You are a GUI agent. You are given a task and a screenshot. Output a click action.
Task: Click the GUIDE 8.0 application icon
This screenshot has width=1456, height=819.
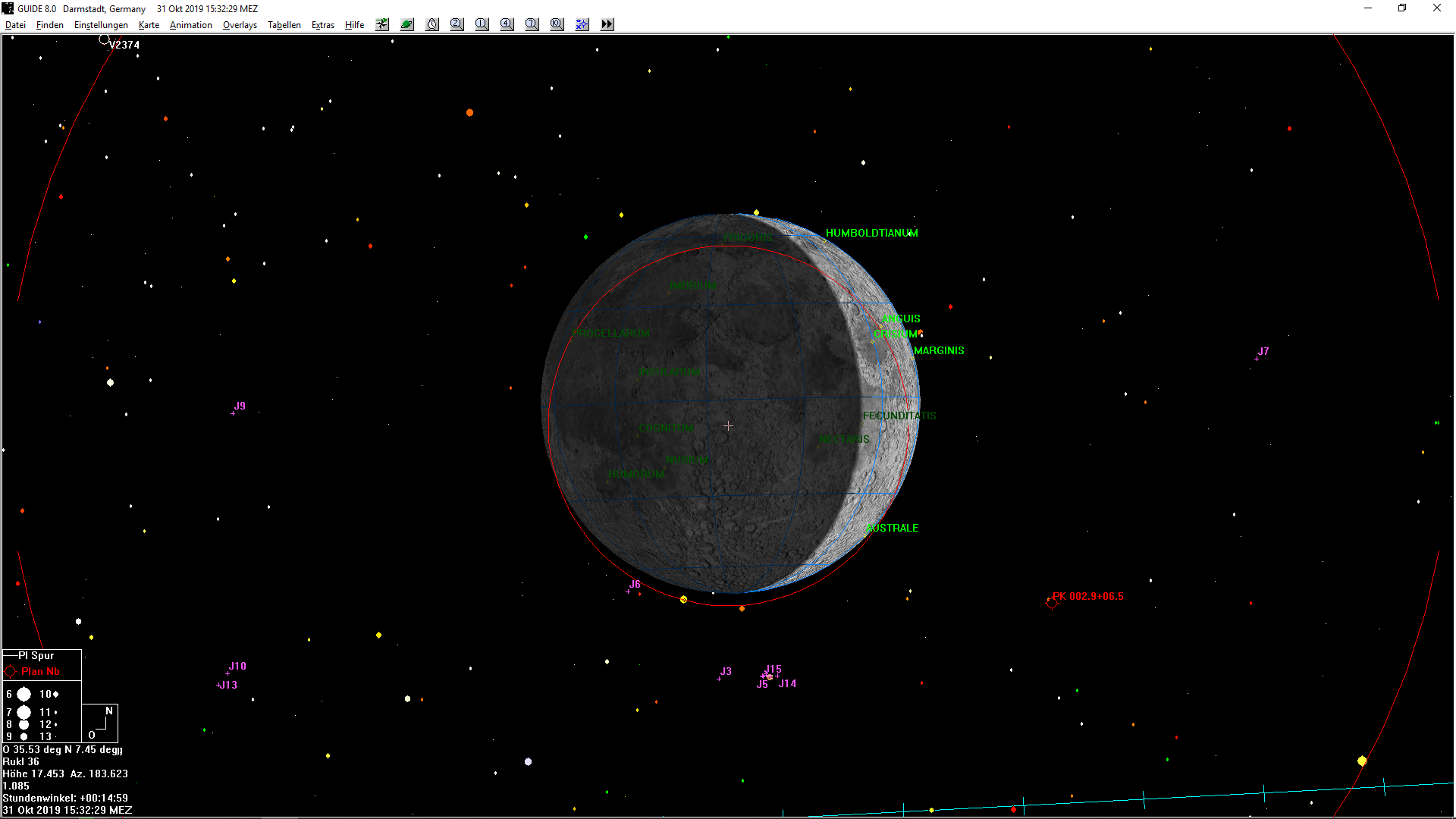click(x=8, y=8)
